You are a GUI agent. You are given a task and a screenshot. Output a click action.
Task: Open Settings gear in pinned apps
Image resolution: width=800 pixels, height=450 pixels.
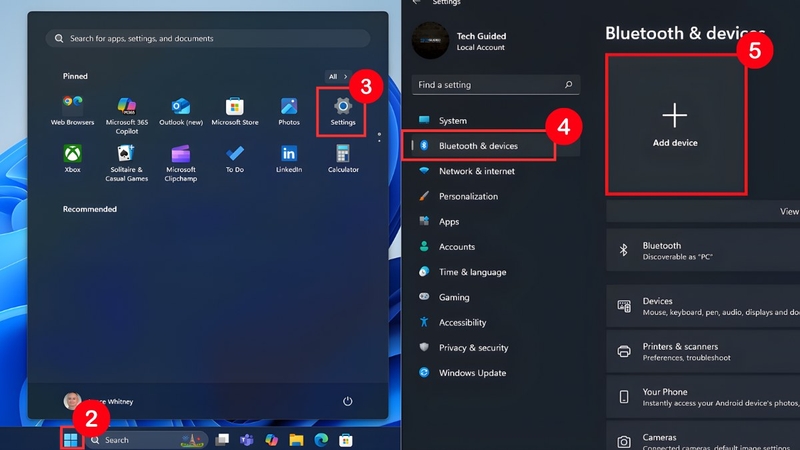342,111
